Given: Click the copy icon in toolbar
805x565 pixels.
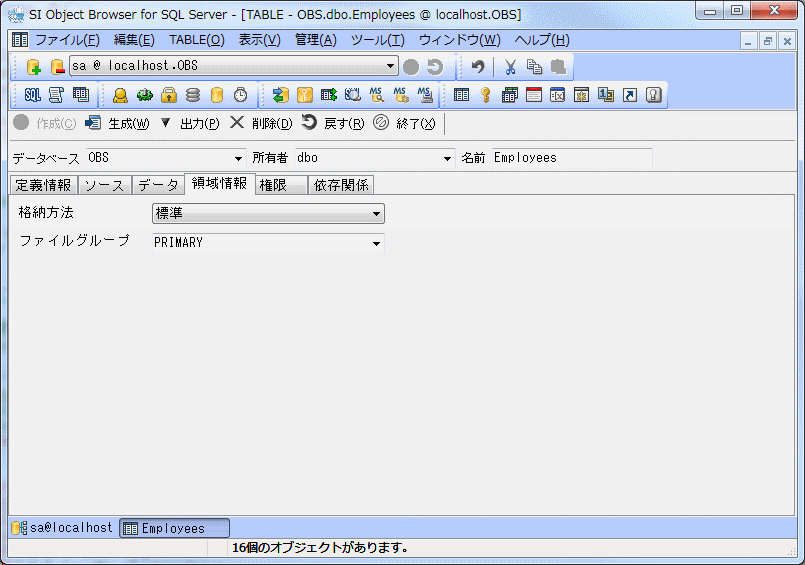Looking at the screenshot, I should pos(534,67).
